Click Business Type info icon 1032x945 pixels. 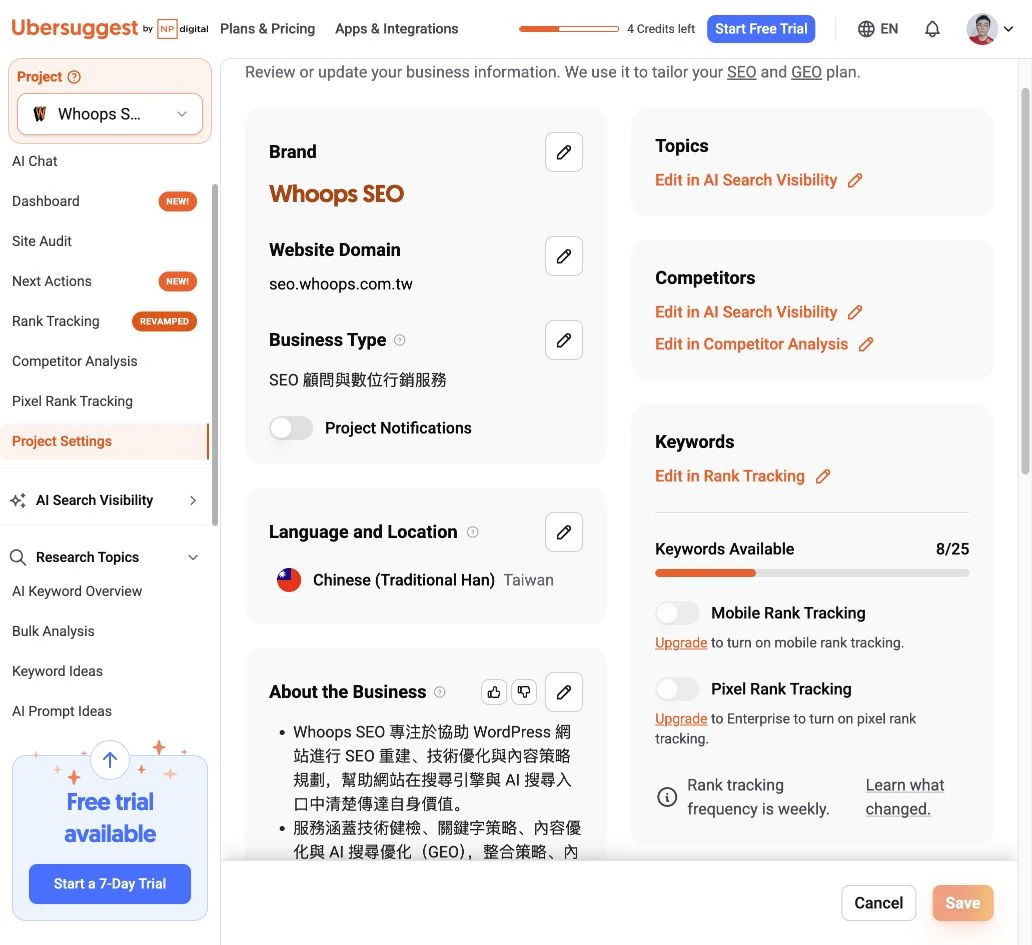point(400,340)
